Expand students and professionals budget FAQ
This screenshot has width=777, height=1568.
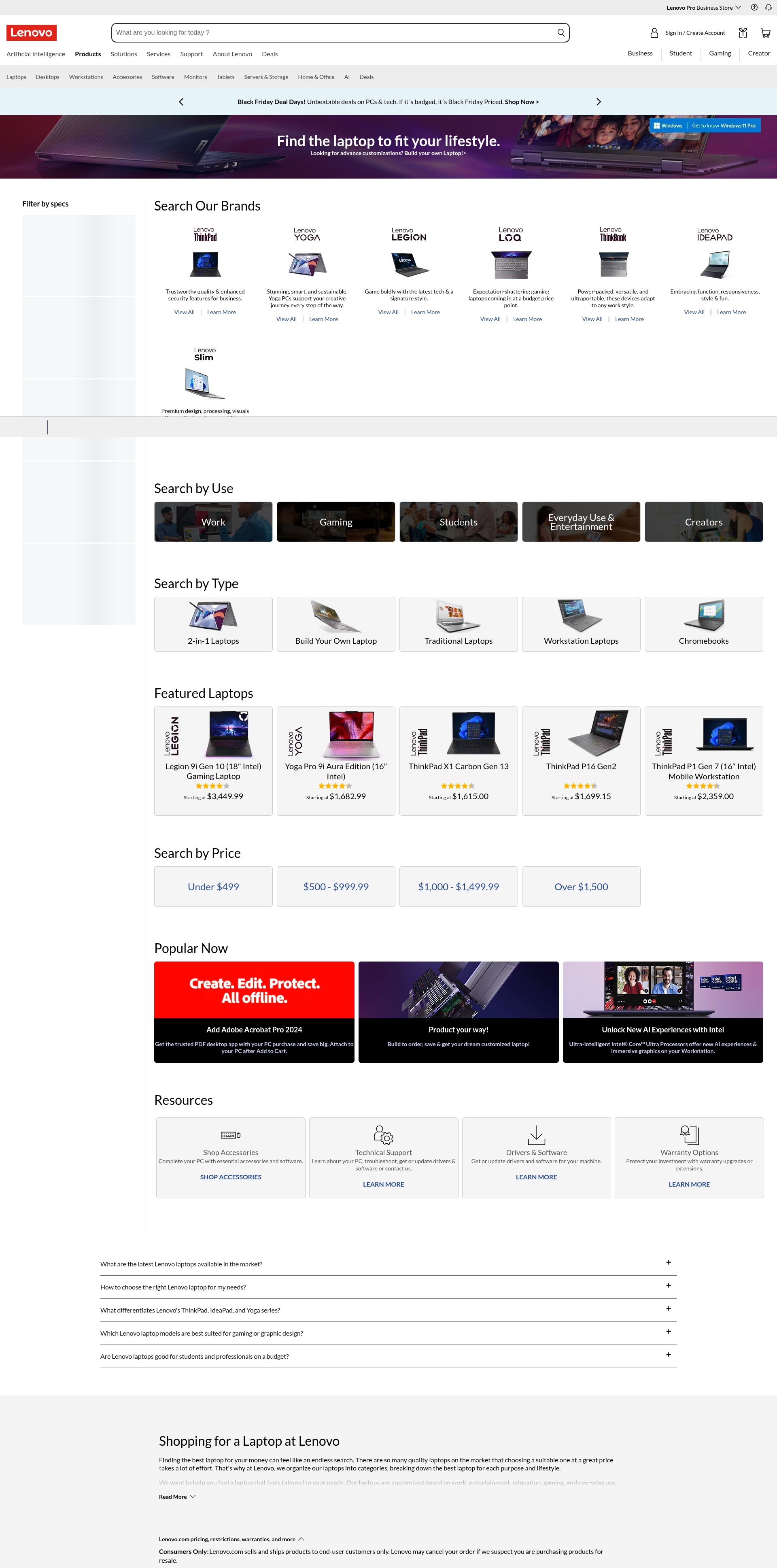(x=388, y=1356)
